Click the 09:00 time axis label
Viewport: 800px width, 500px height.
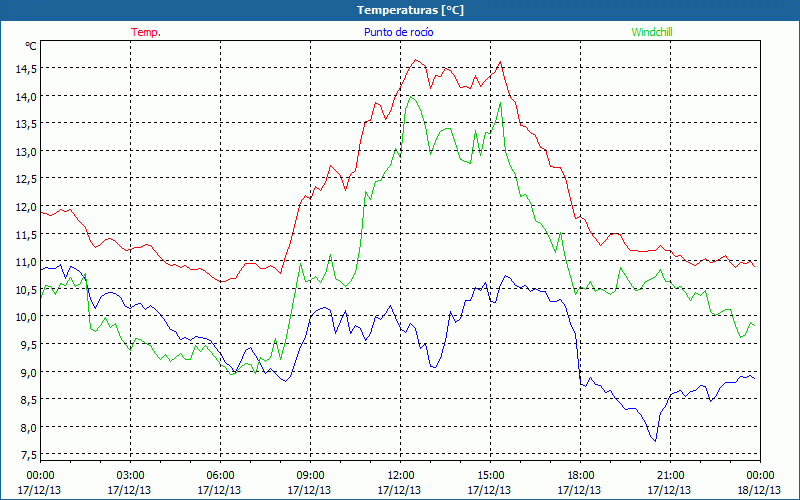[310, 475]
